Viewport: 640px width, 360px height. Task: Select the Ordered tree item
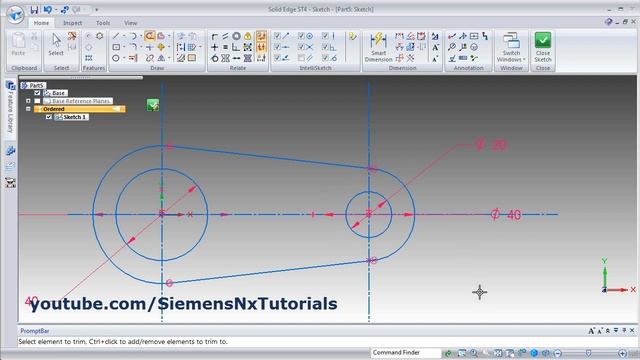pos(80,109)
